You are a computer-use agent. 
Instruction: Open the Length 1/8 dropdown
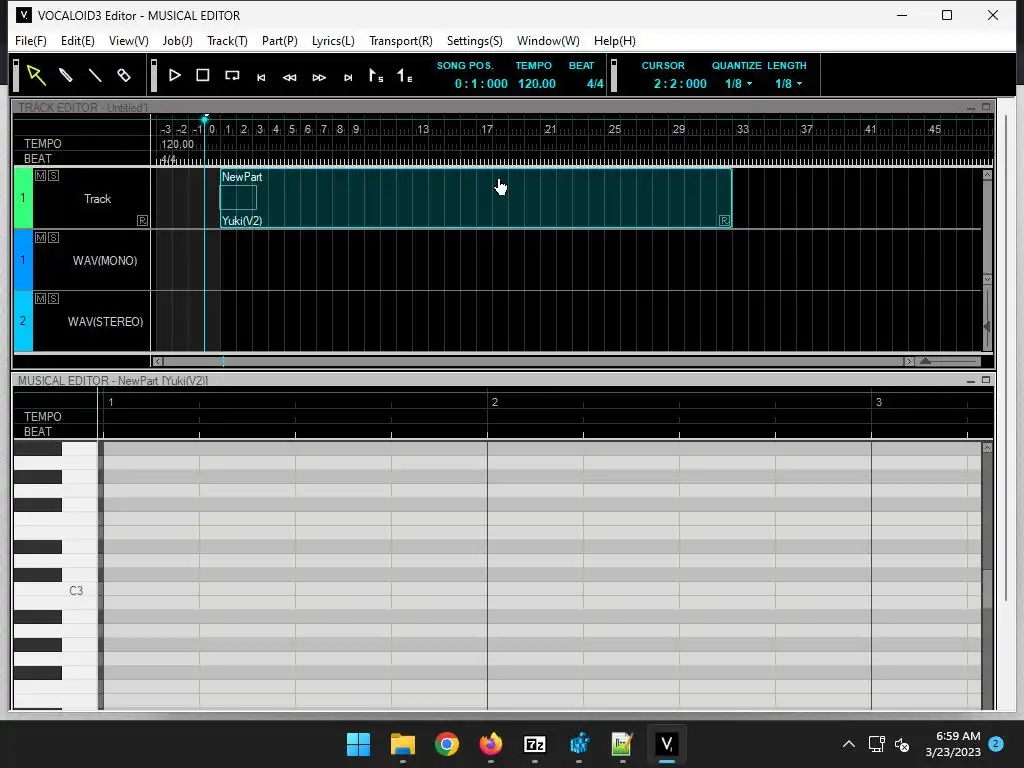tap(789, 84)
